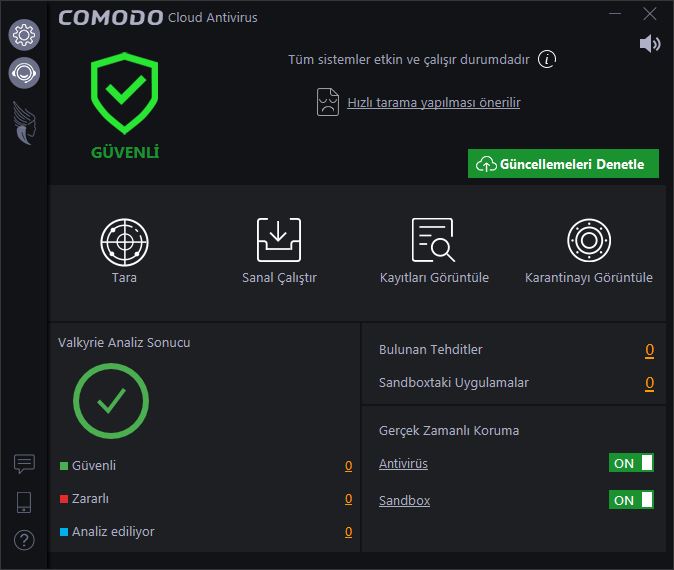Click the Bulunan Tehditler count

coord(649,350)
